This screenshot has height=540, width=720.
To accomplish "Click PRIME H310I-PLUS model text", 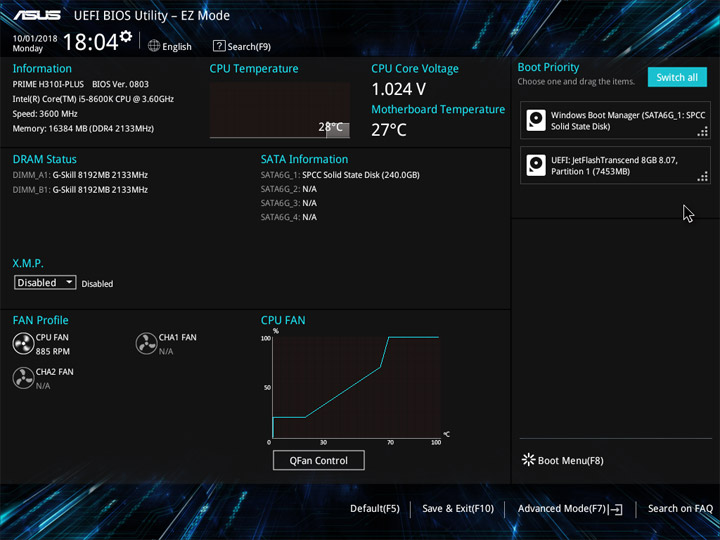I will tap(48, 84).
